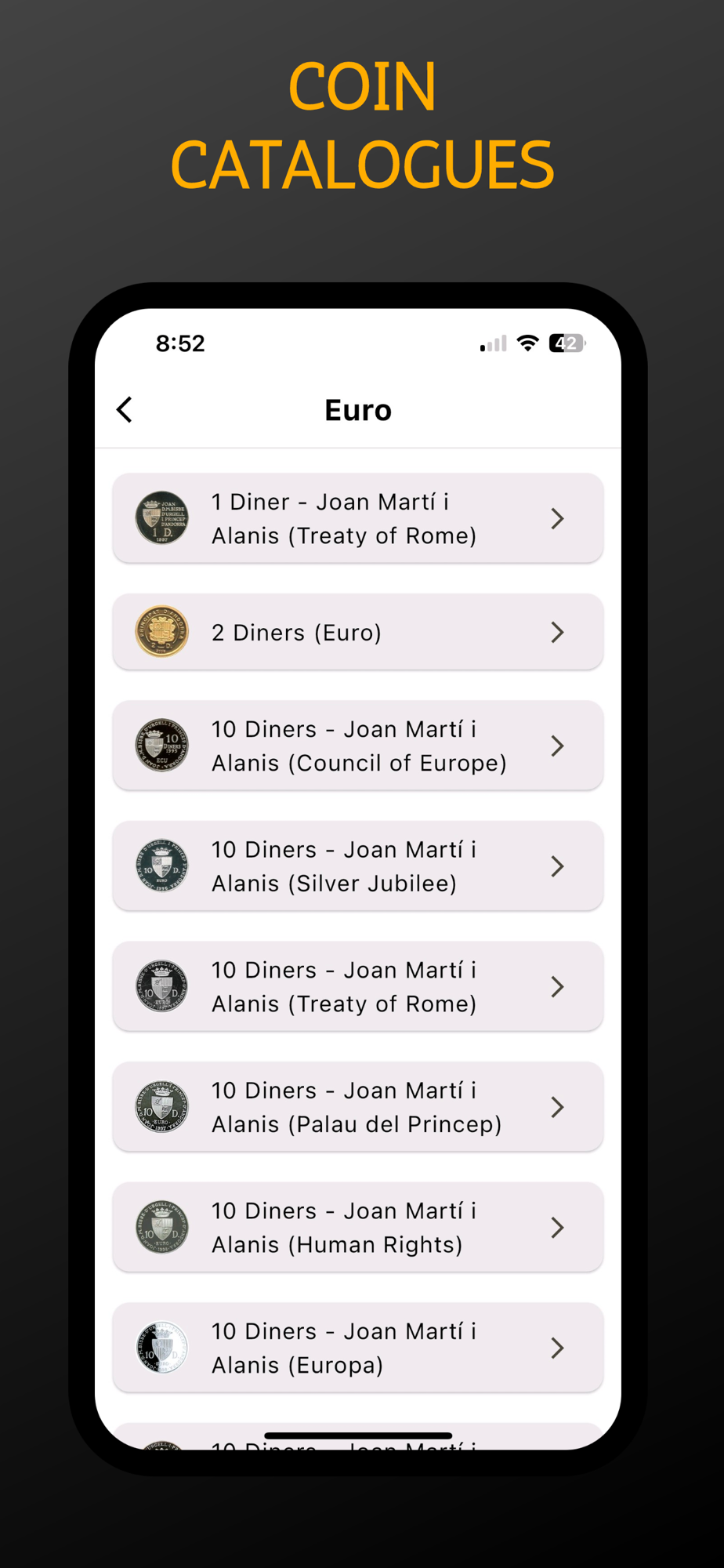Tap the Silver Jubilee coin image
724x1568 pixels.
click(x=161, y=866)
